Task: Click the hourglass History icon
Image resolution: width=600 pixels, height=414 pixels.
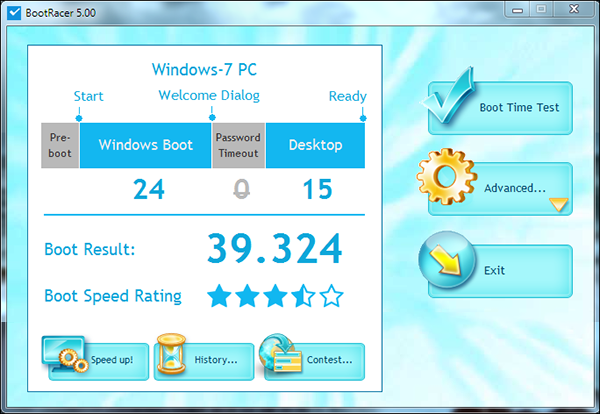Action: tap(171, 354)
